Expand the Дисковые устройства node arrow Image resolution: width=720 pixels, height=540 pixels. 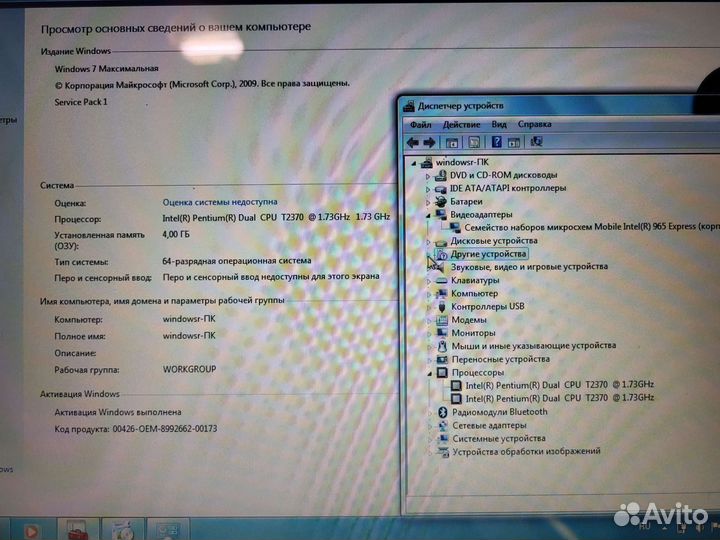428,242
